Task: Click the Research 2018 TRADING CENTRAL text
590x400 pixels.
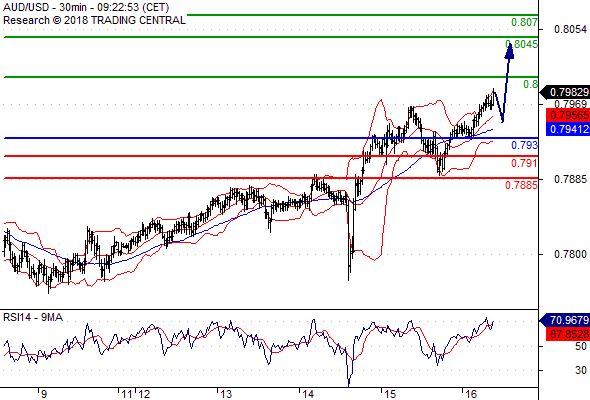Action: (94, 20)
